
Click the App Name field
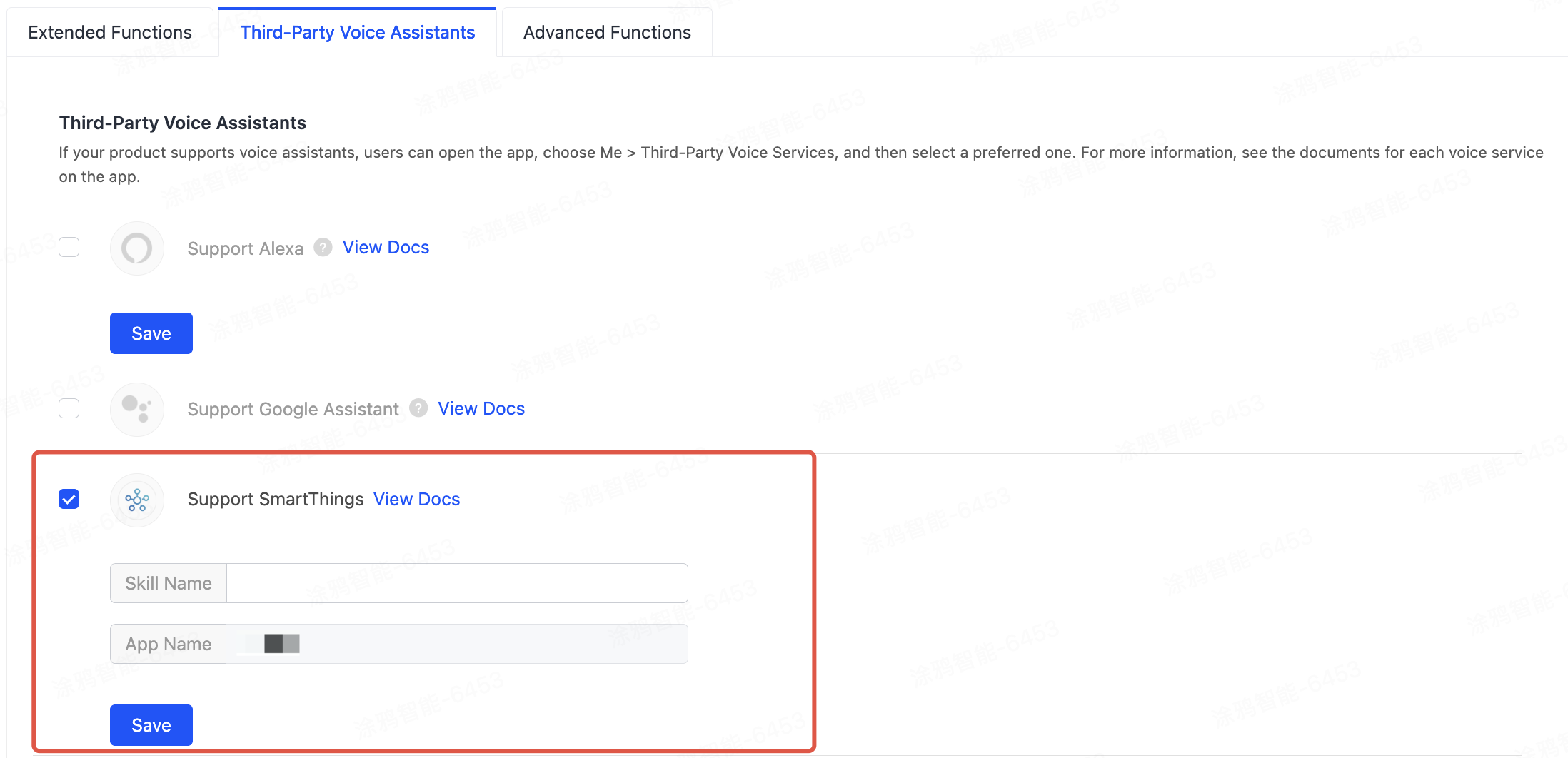click(457, 644)
